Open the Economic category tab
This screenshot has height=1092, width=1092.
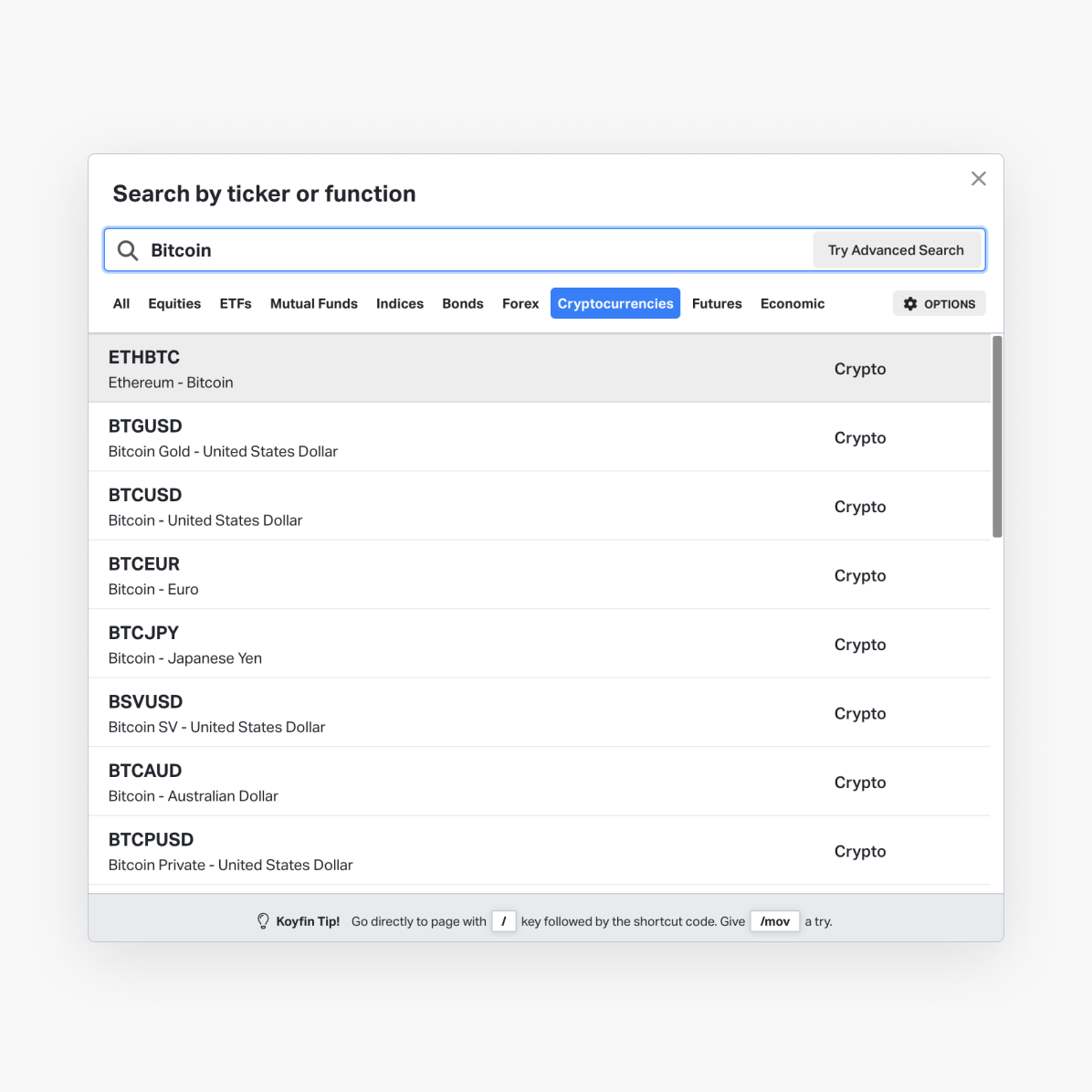pos(793,304)
